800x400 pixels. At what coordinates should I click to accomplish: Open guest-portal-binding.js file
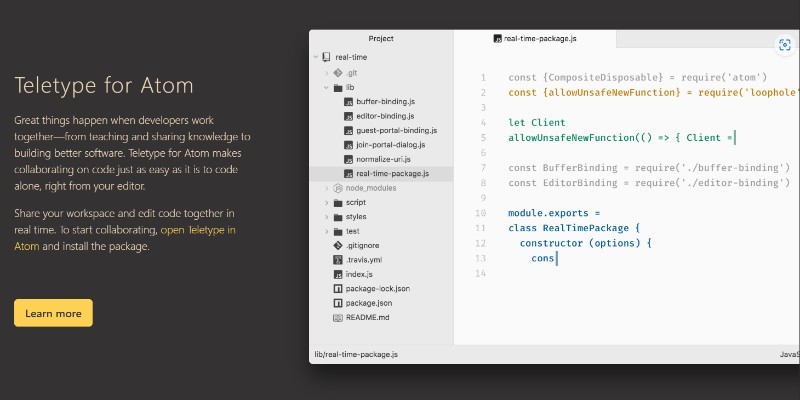pyautogui.click(x=396, y=131)
